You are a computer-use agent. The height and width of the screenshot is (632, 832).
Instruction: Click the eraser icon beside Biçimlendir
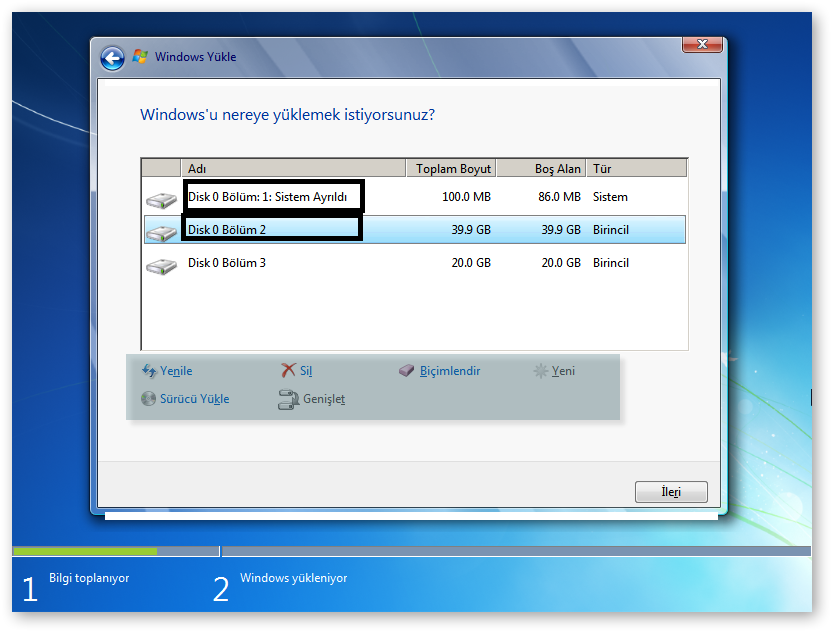pyautogui.click(x=406, y=370)
